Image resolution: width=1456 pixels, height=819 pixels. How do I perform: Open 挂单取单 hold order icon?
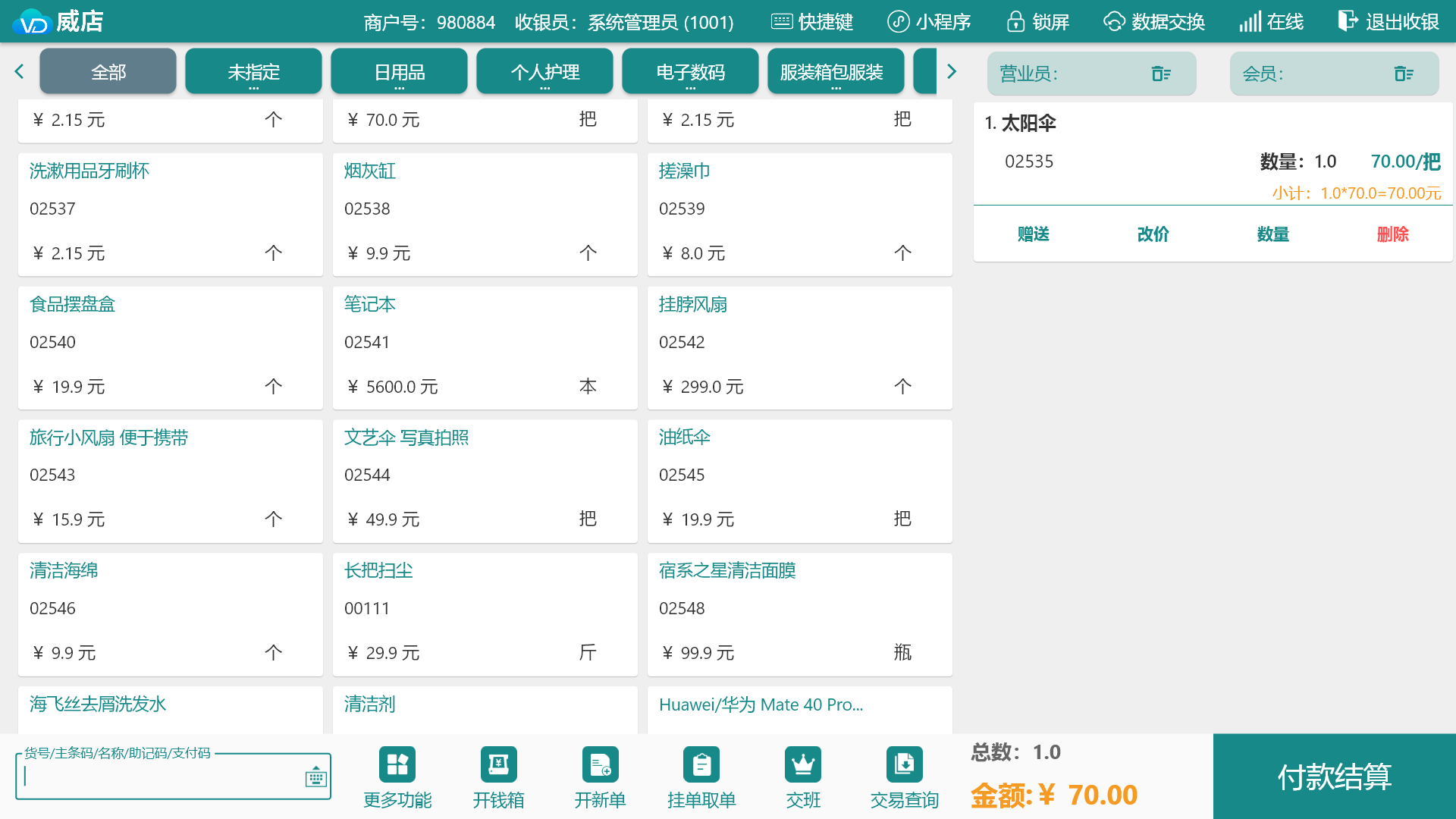701,764
